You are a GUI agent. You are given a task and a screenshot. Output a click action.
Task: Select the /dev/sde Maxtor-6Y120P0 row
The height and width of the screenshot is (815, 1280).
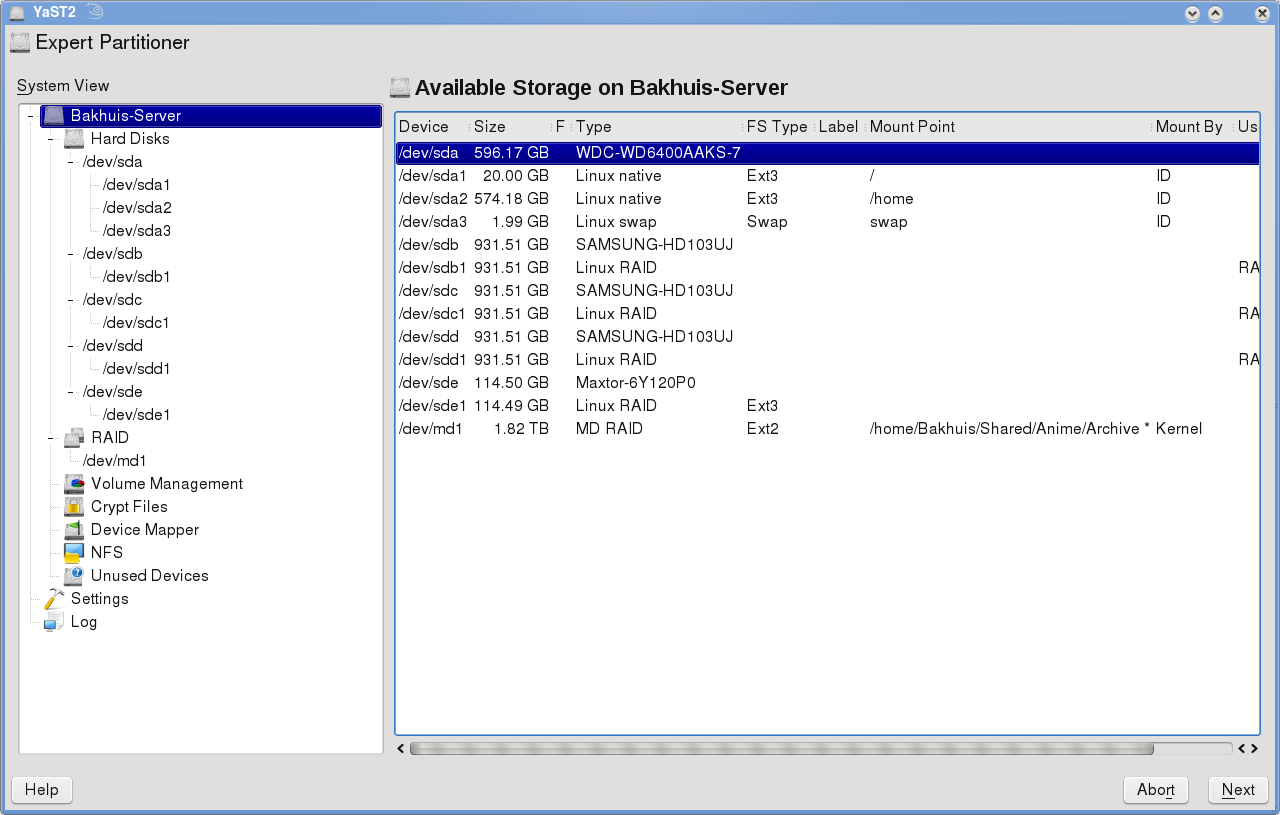point(827,383)
